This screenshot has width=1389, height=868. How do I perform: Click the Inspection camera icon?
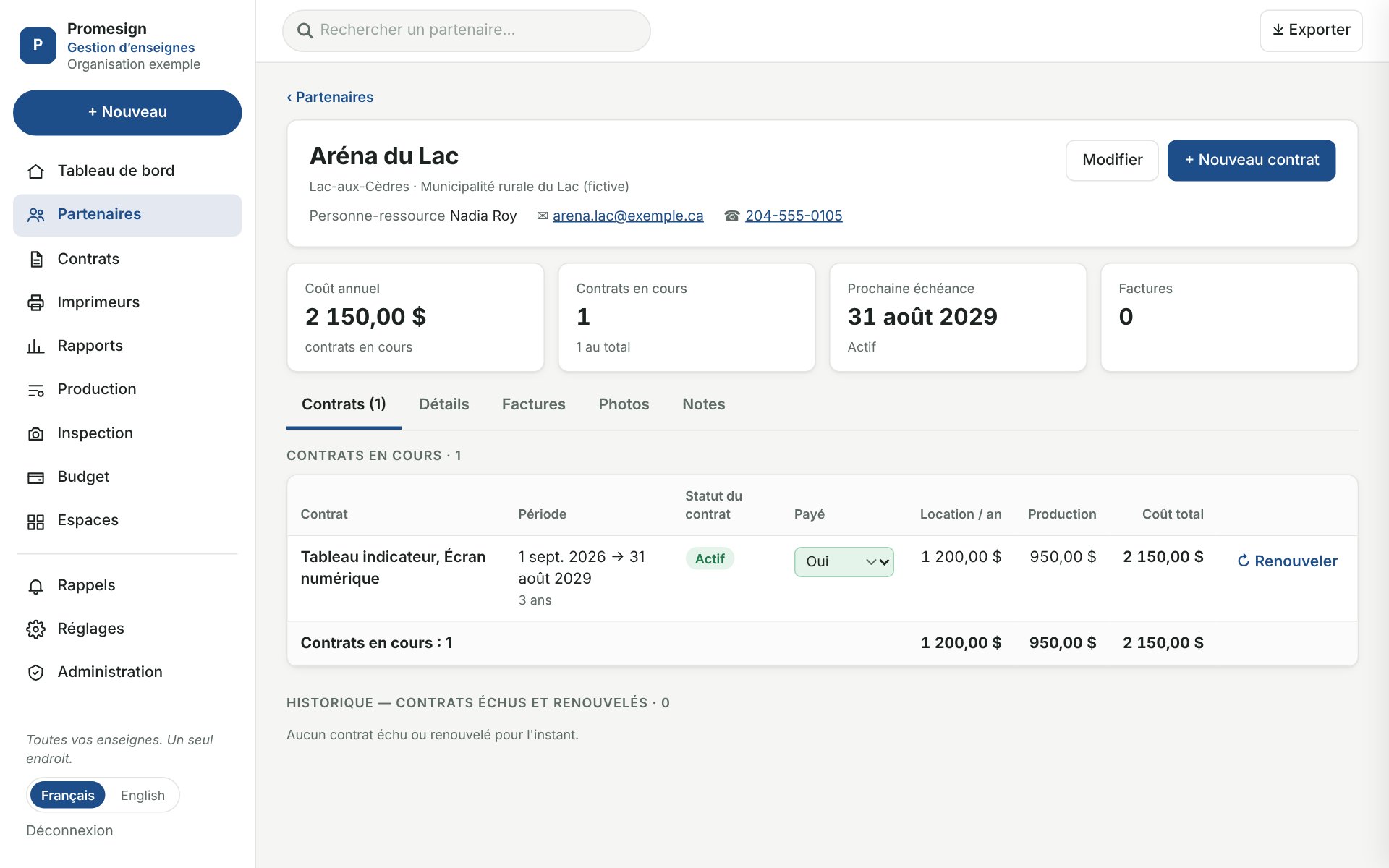point(35,433)
